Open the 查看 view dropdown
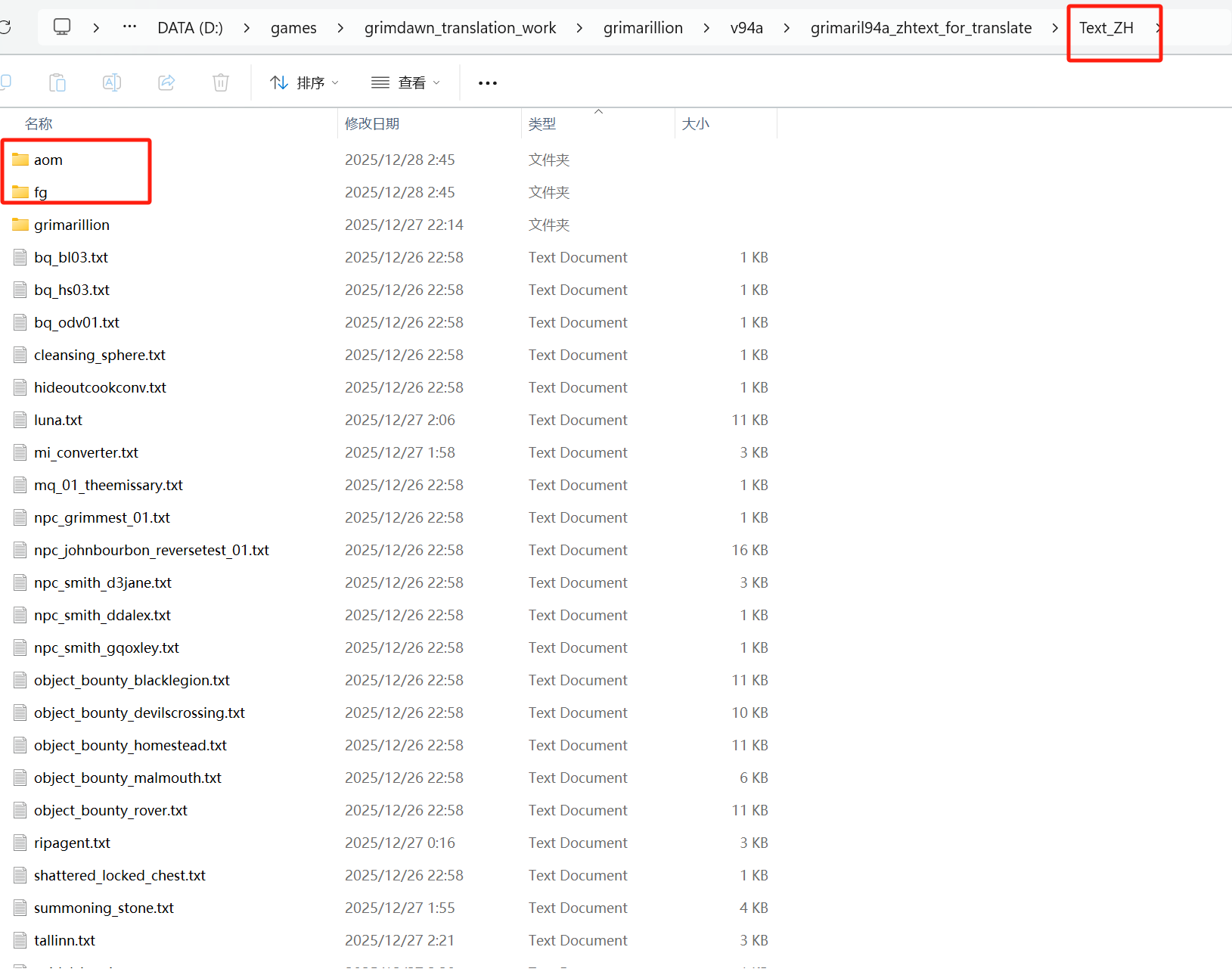This screenshot has width=1232, height=978. pyautogui.click(x=405, y=82)
